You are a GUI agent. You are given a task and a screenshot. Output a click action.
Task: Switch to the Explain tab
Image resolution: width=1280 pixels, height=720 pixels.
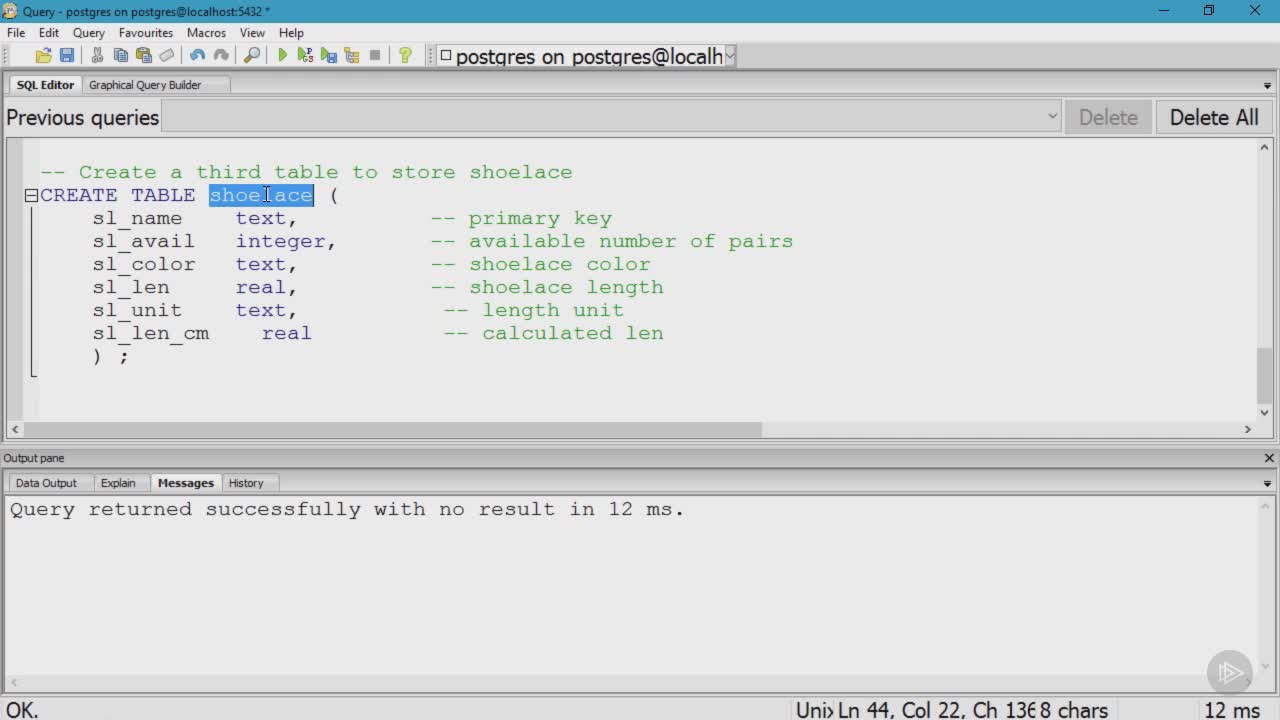point(118,483)
